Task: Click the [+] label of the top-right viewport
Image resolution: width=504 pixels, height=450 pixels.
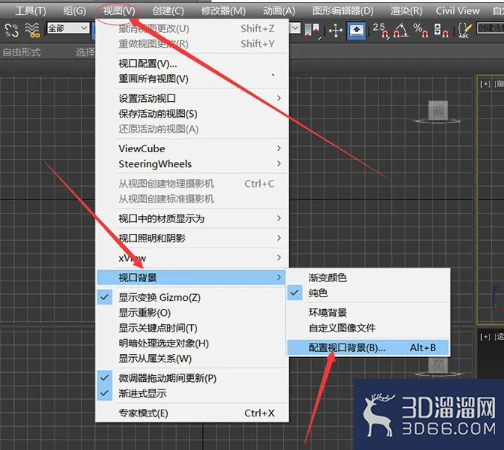Action: [x=485, y=84]
